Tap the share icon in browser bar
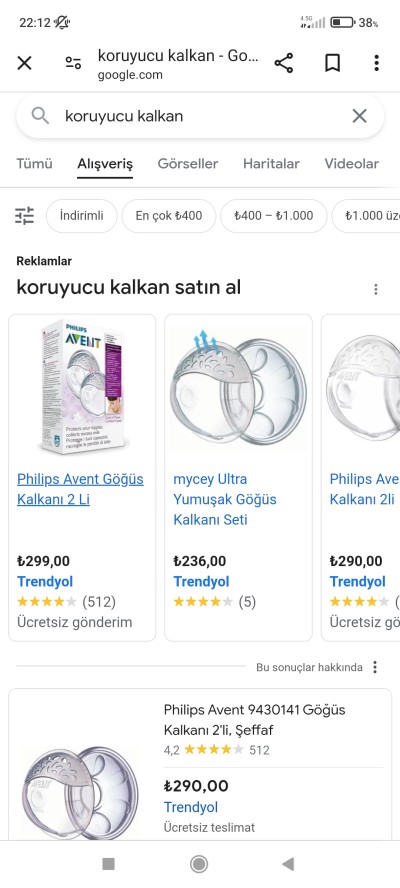This screenshot has width=400, height=888. 284,63
